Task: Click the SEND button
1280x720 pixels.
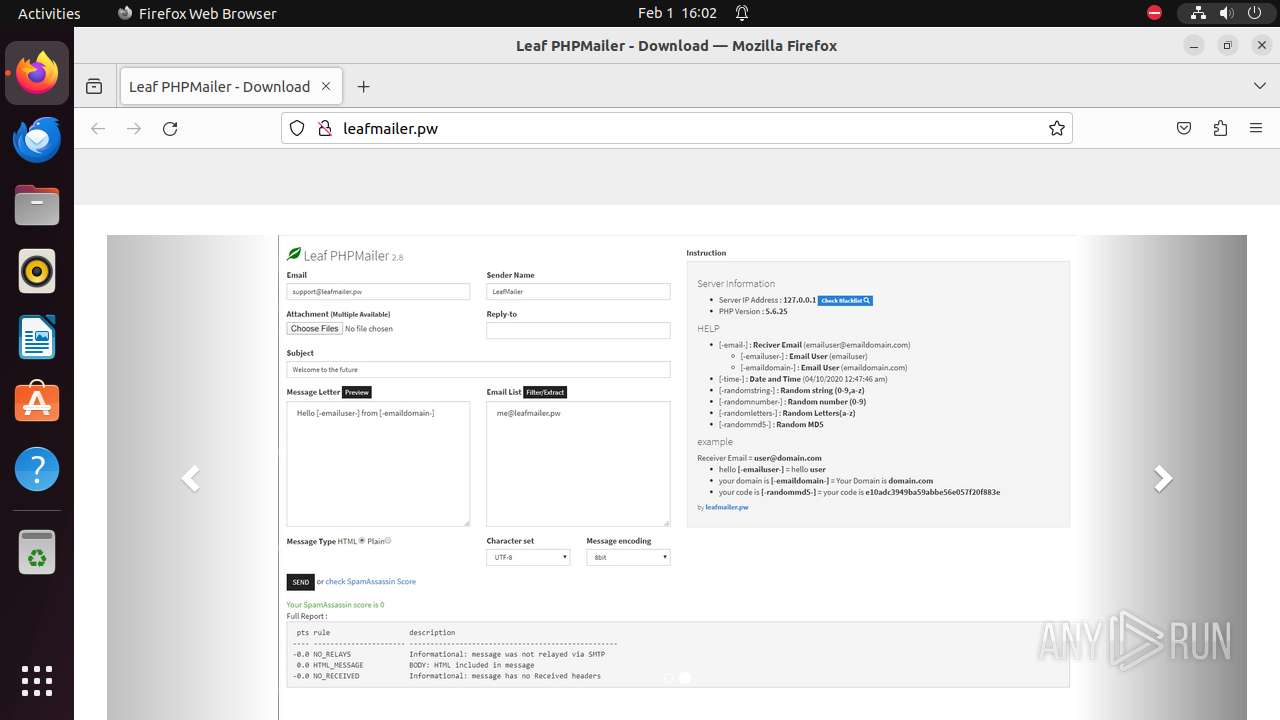Action: pos(300,582)
